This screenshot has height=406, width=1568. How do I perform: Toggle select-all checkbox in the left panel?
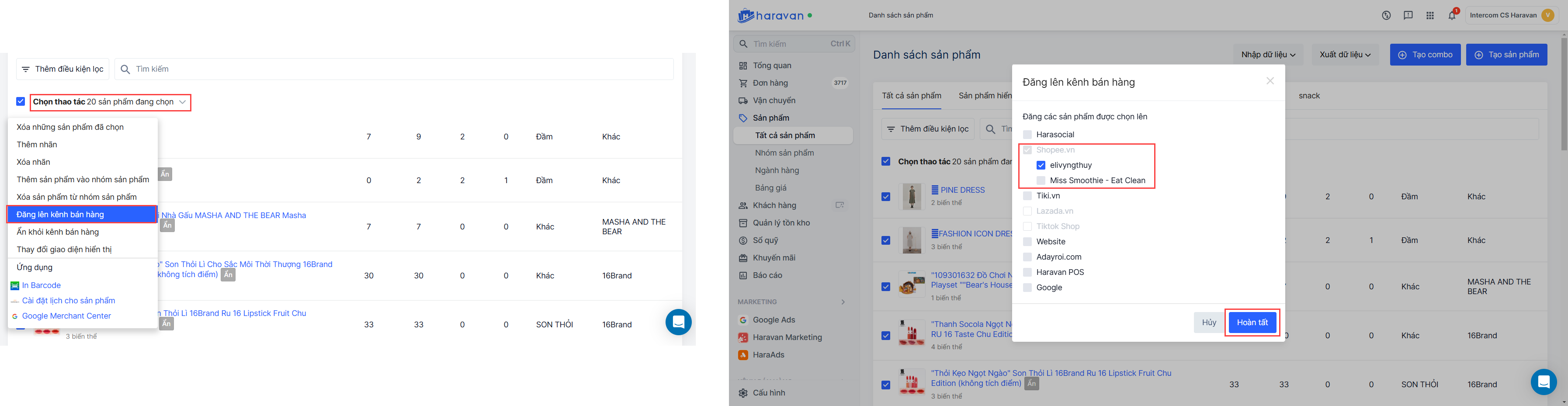click(x=21, y=102)
